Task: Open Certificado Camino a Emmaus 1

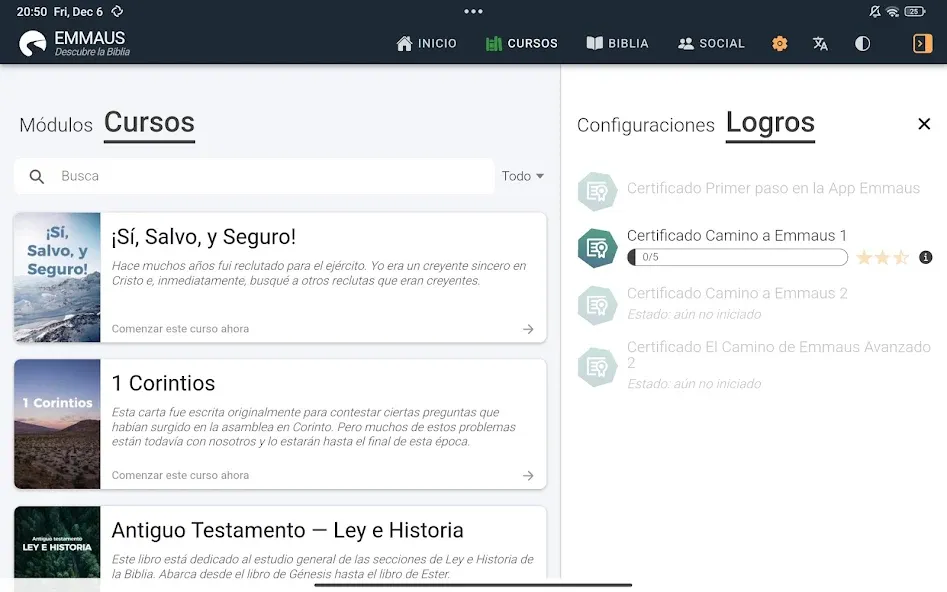Action: pos(736,236)
